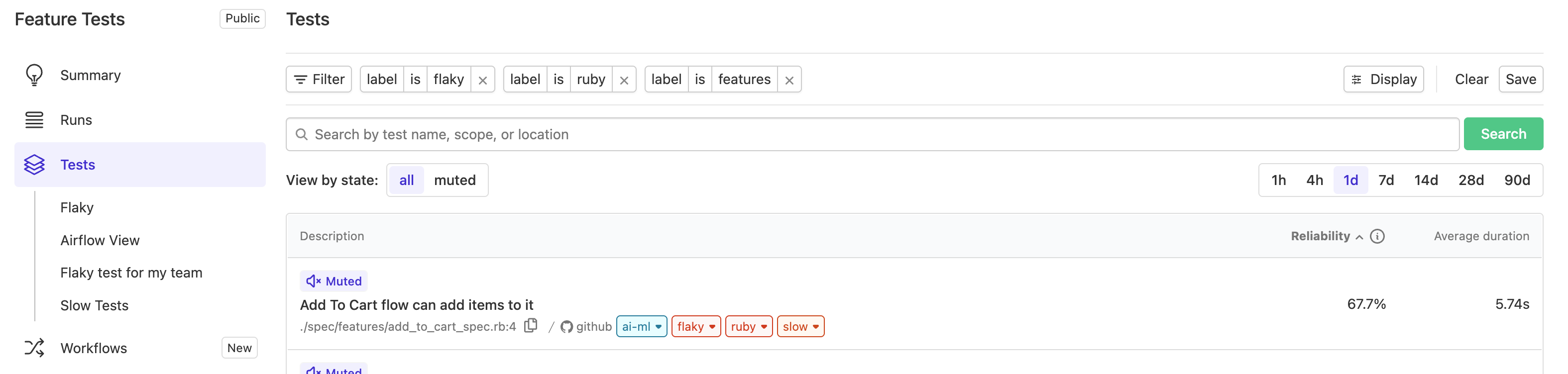Remove the flaky label filter
Image resolution: width=1568 pixels, height=374 pixels.
pos(483,80)
